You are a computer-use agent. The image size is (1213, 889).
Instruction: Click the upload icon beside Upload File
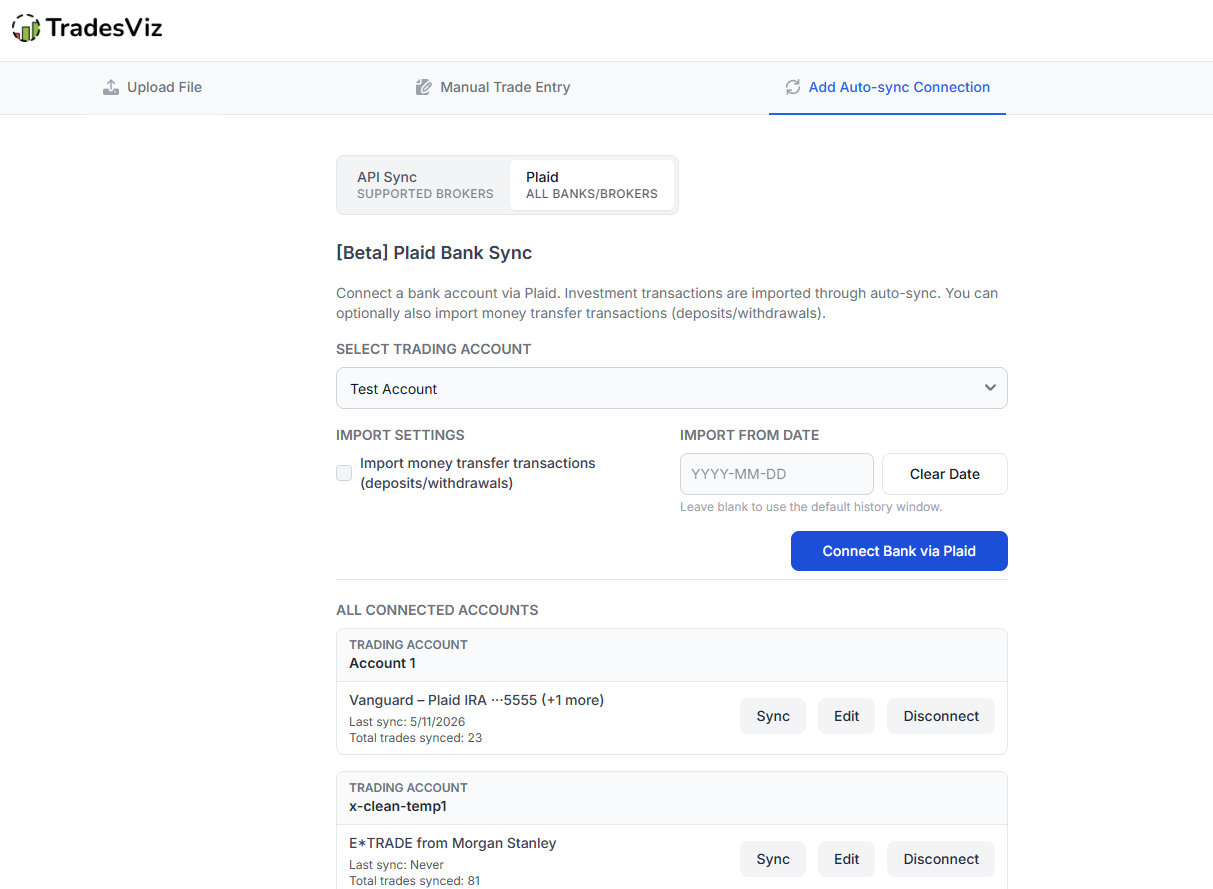(x=111, y=87)
